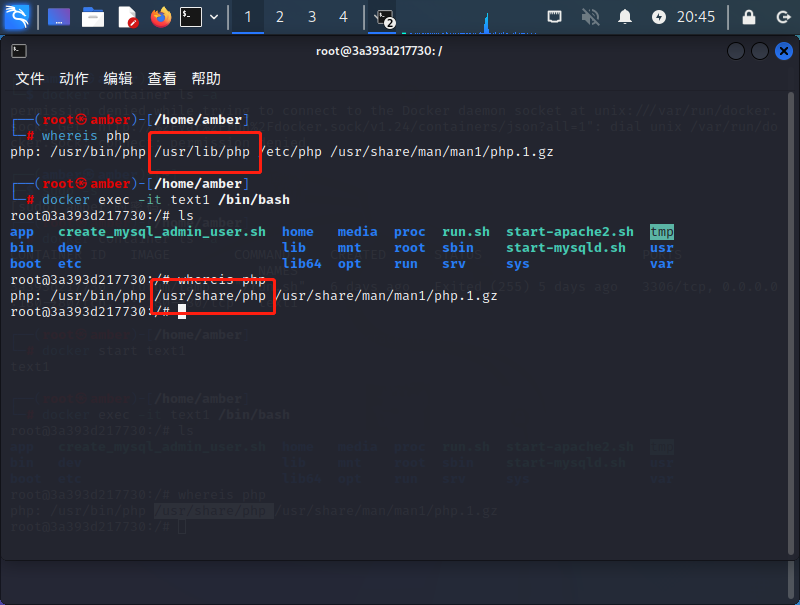Image resolution: width=800 pixels, height=605 pixels.
Task: Open the 编辑 menu in terminal
Action: pos(118,78)
